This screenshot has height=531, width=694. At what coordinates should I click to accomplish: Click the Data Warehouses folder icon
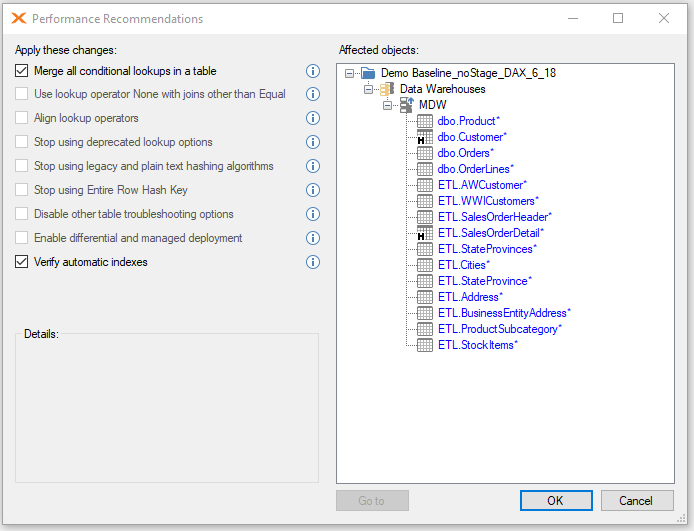click(387, 89)
